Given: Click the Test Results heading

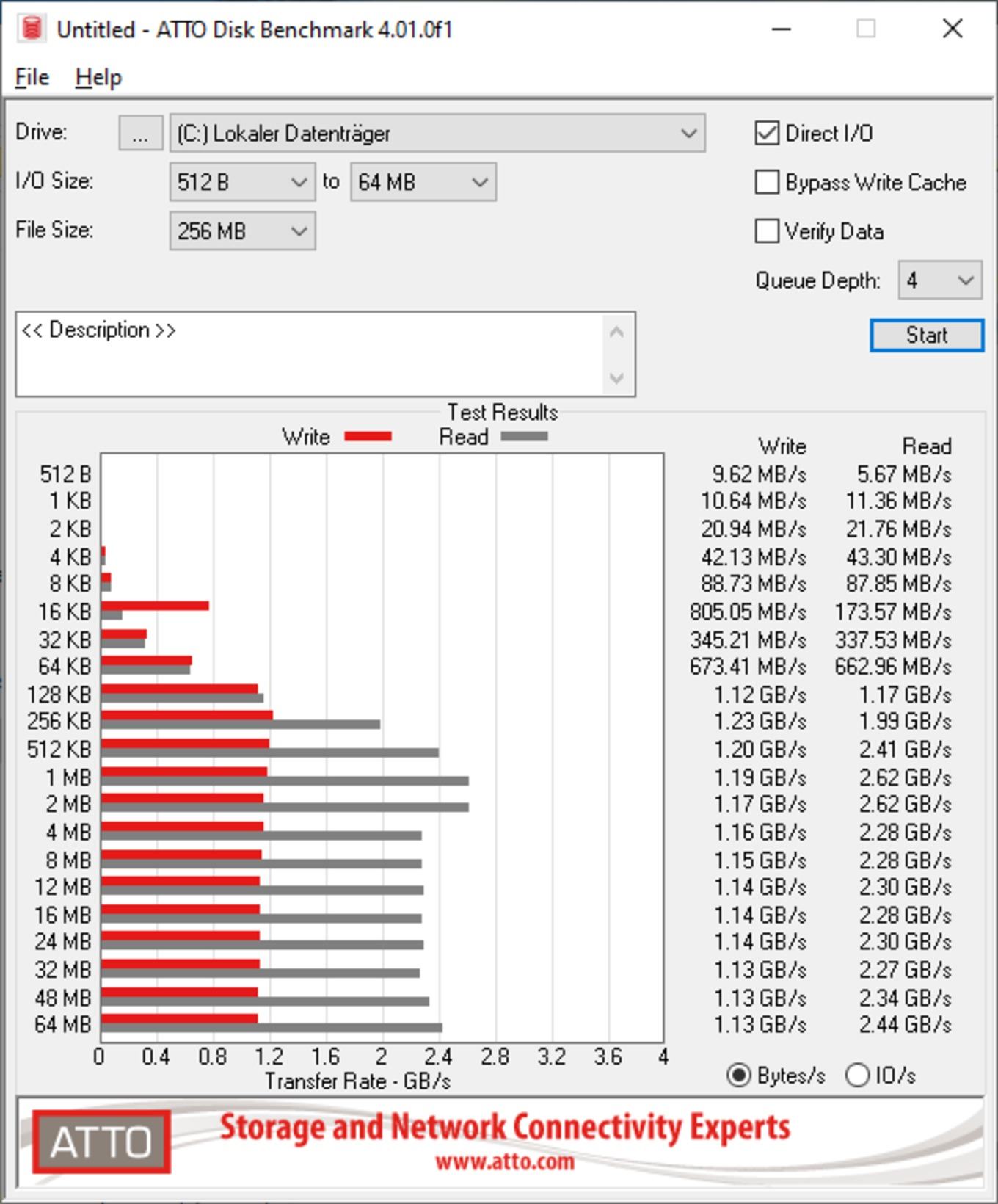Looking at the screenshot, I should (x=503, y=413).
